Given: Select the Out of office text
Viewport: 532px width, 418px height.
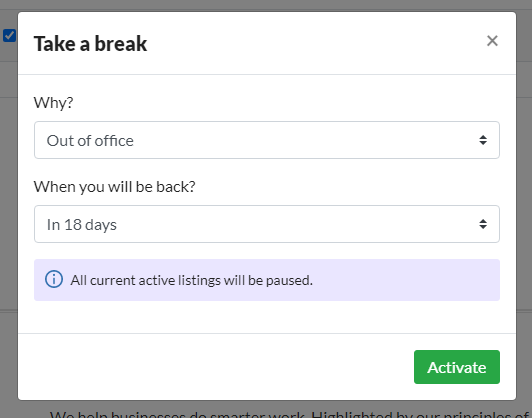Looking at the screenshot, I should click(x=90, y=141).
